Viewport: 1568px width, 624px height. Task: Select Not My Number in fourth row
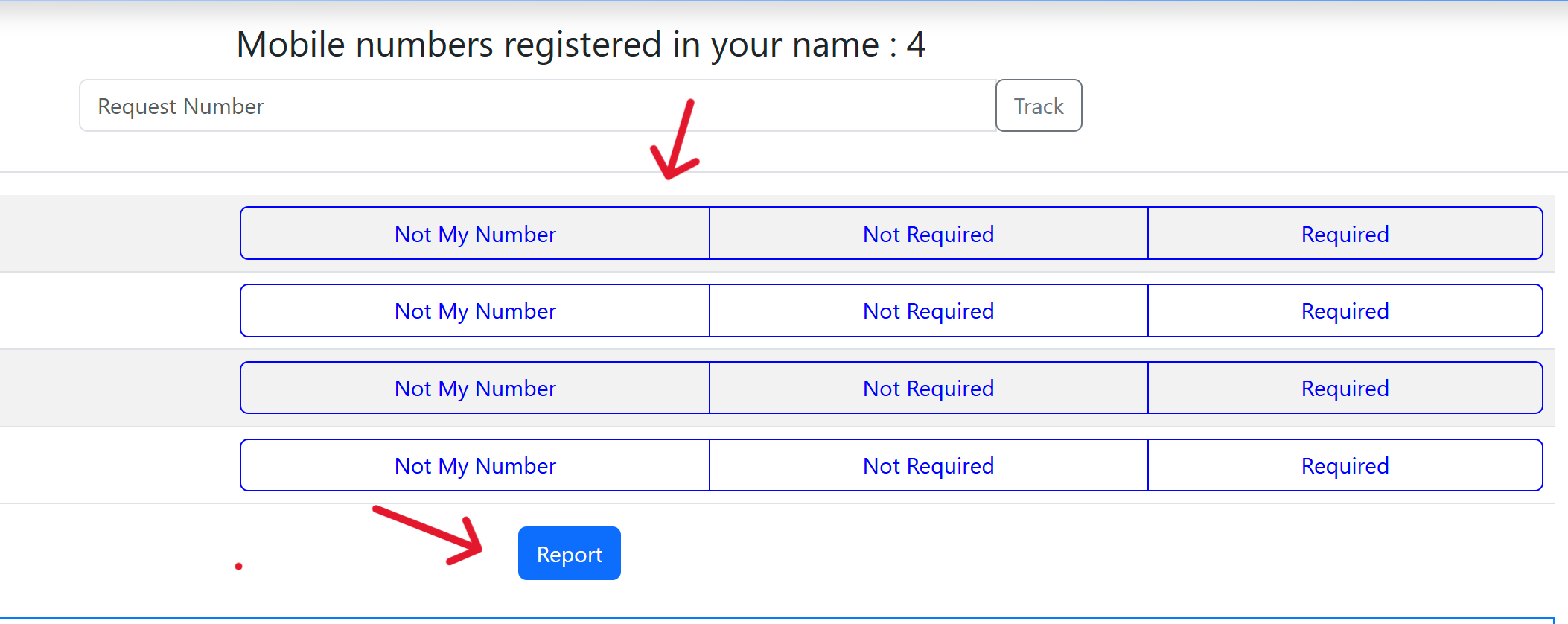(x=475, y=465)
